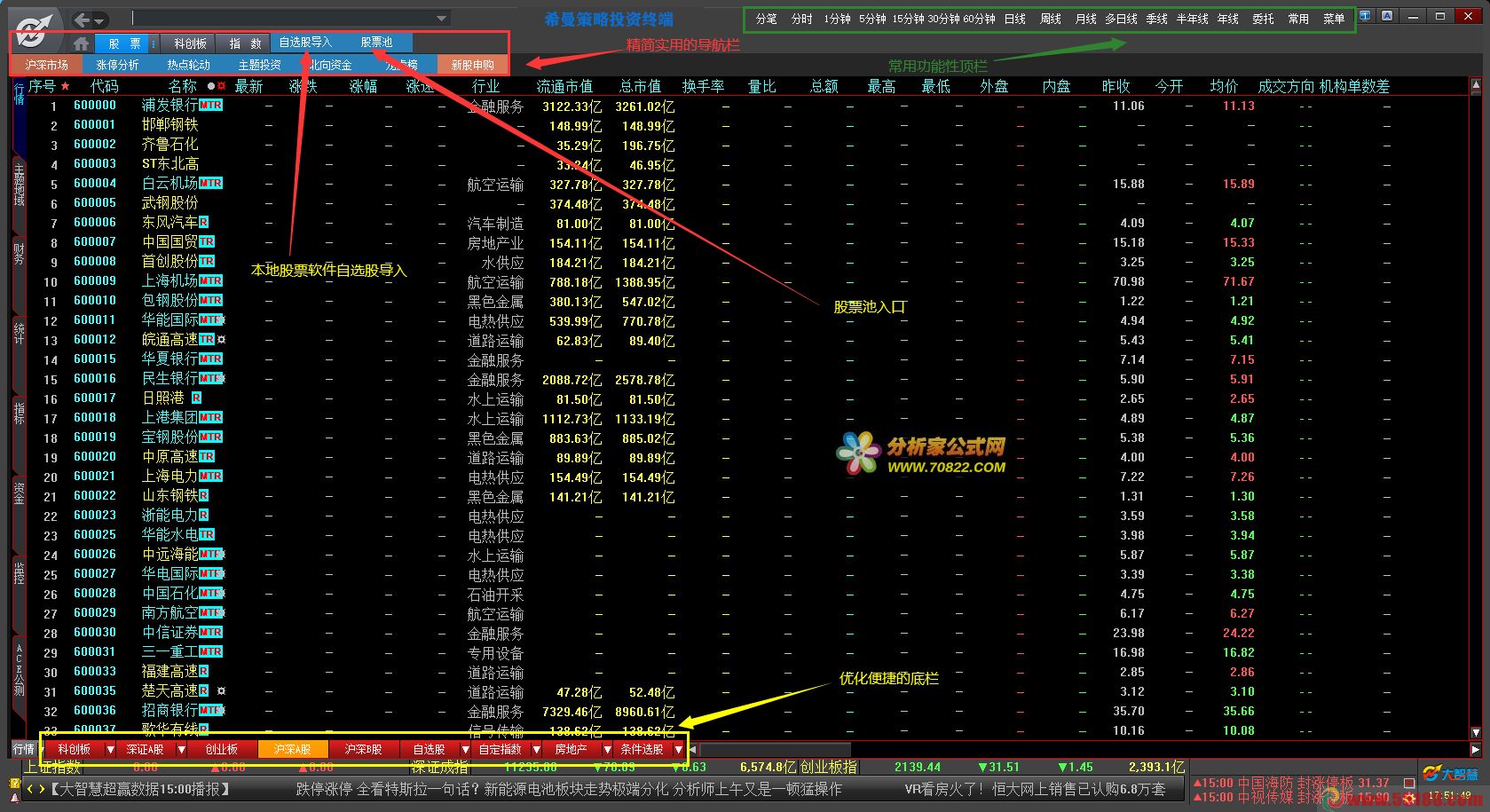
Task: Go back with the left arrow
Action: pyautogui.click(x=83, y=20)
